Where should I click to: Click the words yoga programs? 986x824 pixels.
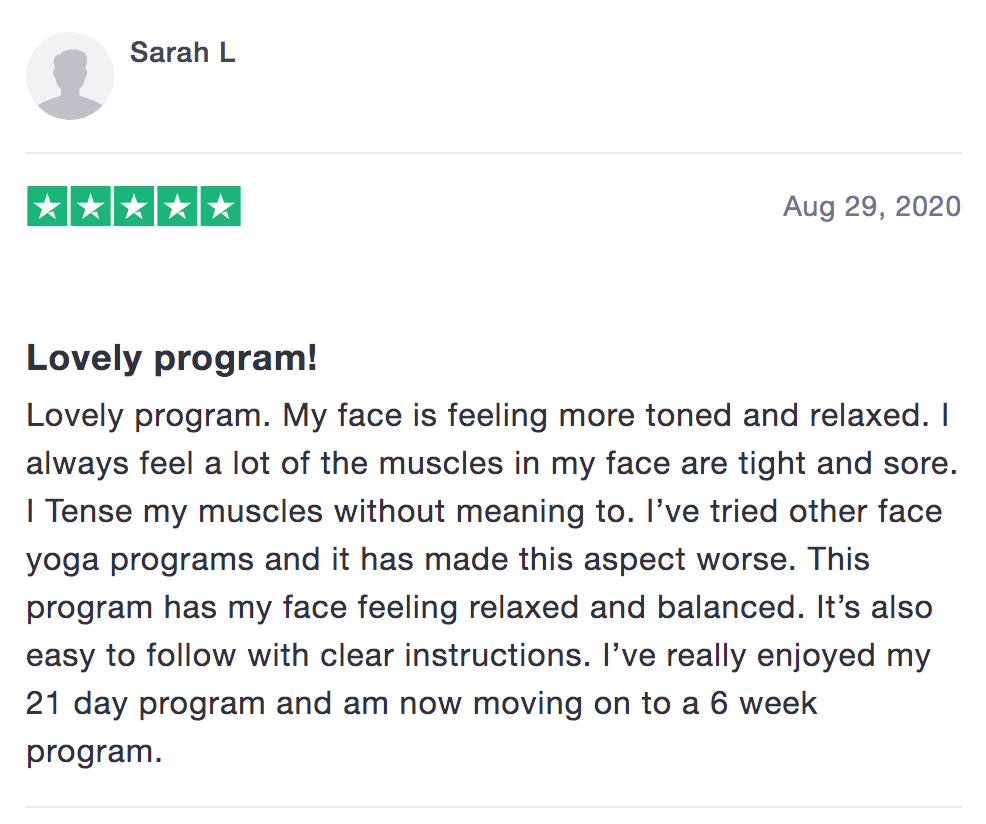[140, 560]
